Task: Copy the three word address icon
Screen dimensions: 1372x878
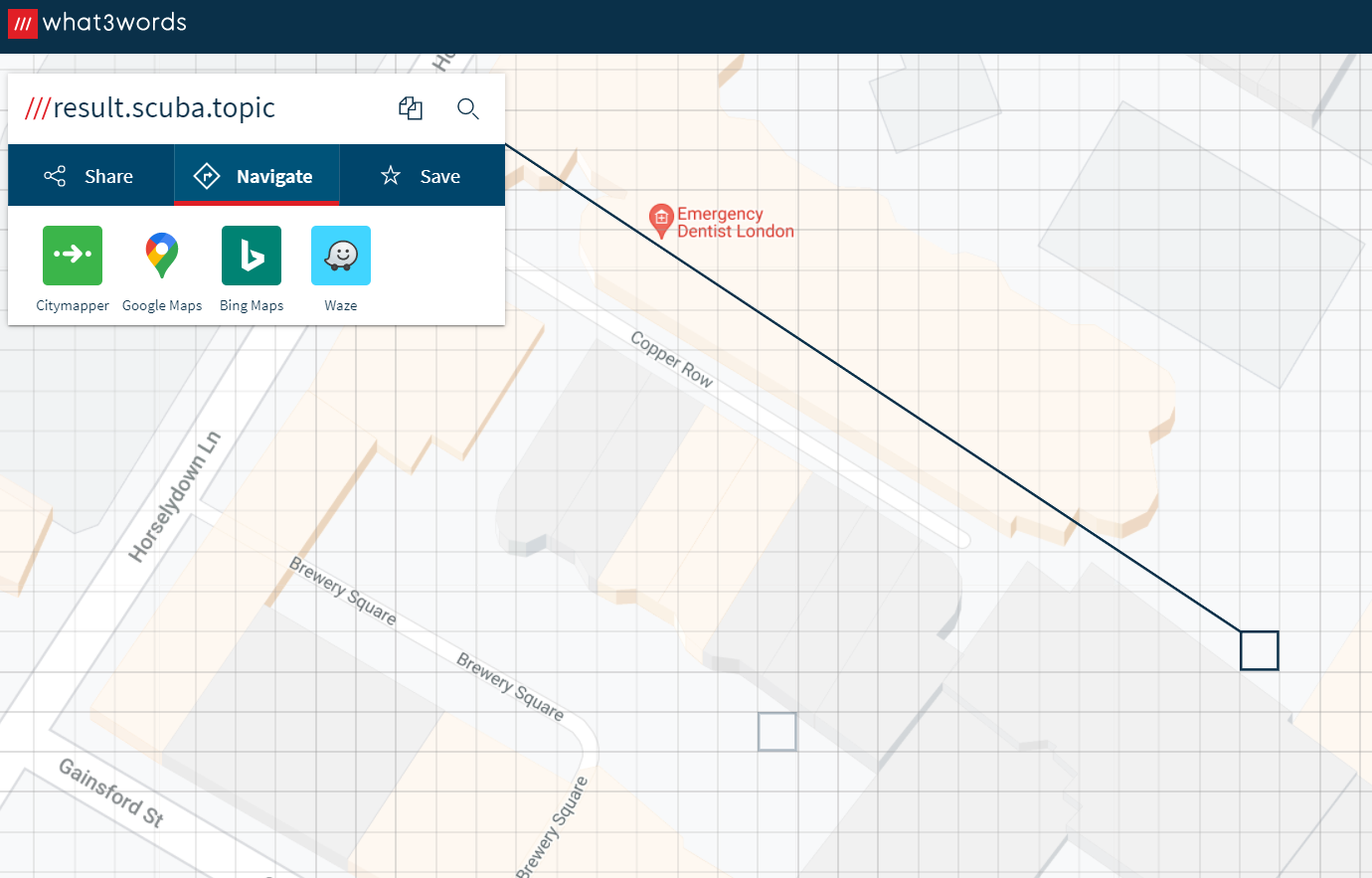Action: (411, 108)
